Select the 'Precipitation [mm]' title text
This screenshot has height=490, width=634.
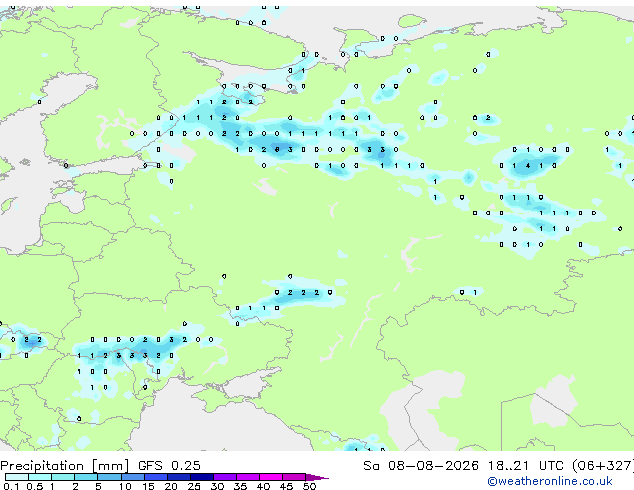65,466
